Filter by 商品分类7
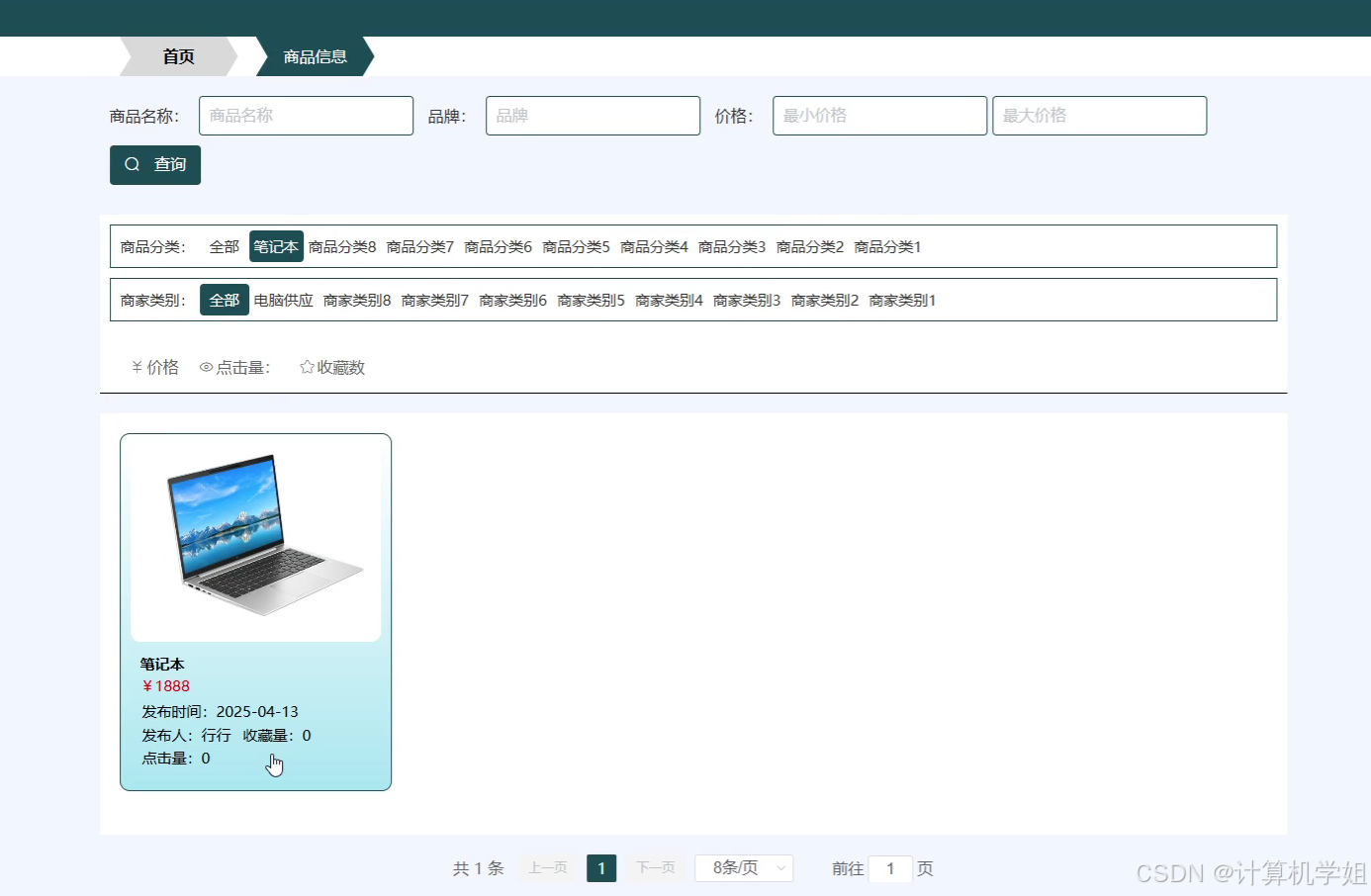1371x896 pixels. pyautogui.click(x=420, y=246)
